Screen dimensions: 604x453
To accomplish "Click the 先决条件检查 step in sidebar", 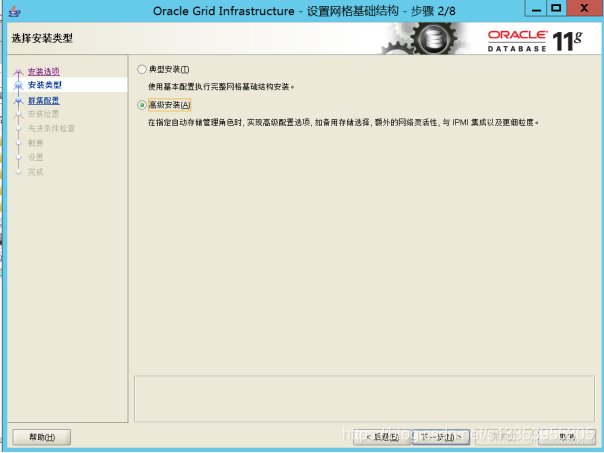I will pos(51,128).
